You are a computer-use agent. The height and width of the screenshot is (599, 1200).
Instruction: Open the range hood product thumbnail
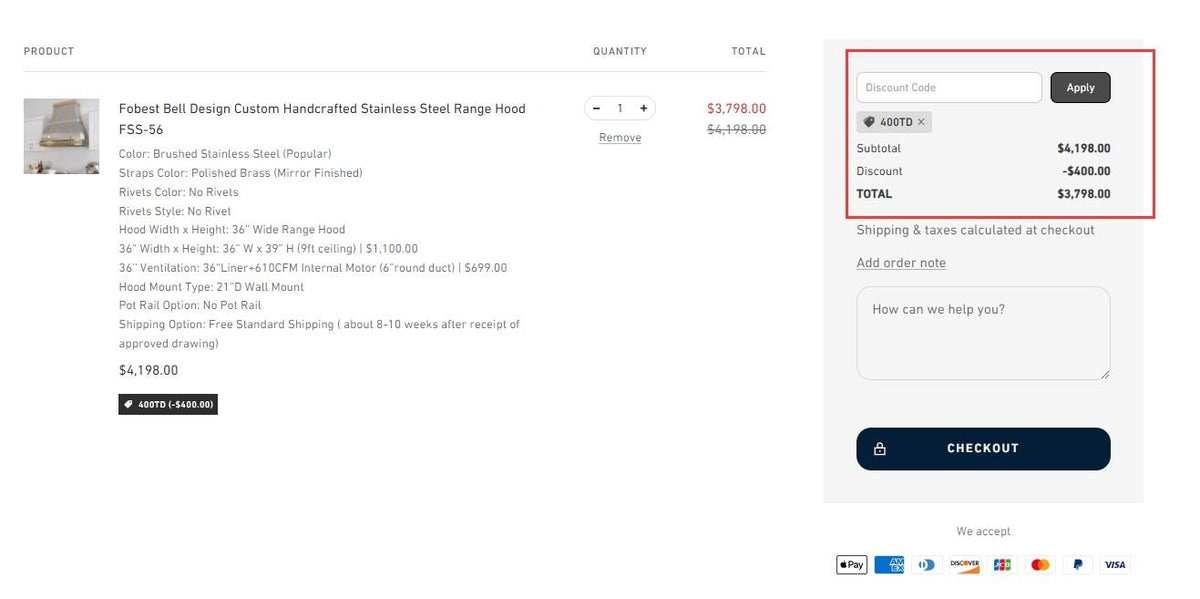(x=61, y=136)
